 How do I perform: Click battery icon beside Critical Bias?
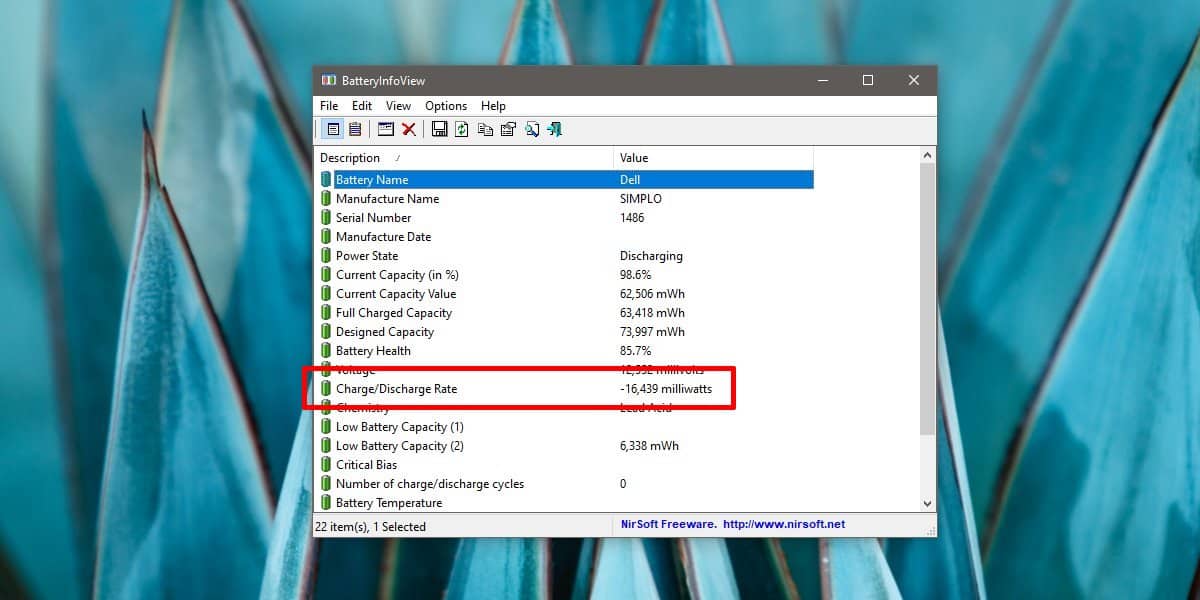(x=326, y=465)
